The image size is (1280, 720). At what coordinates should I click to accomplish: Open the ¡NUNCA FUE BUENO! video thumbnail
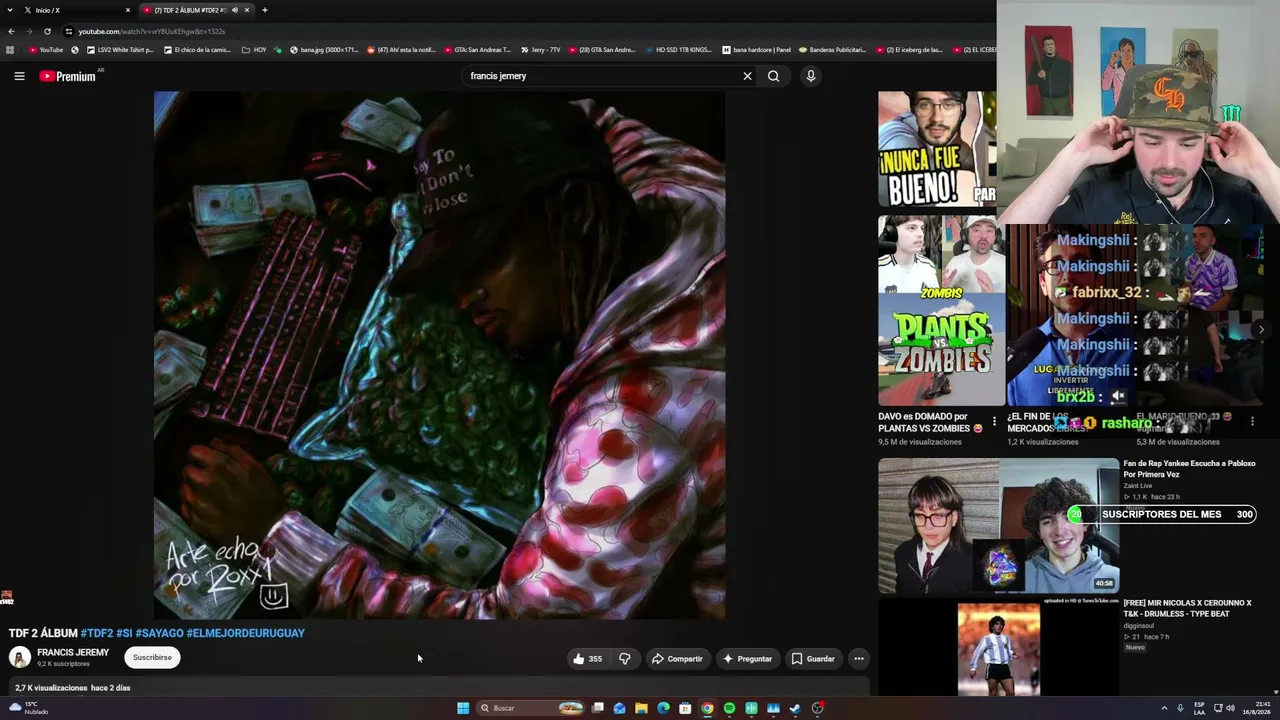pos(937,149)
